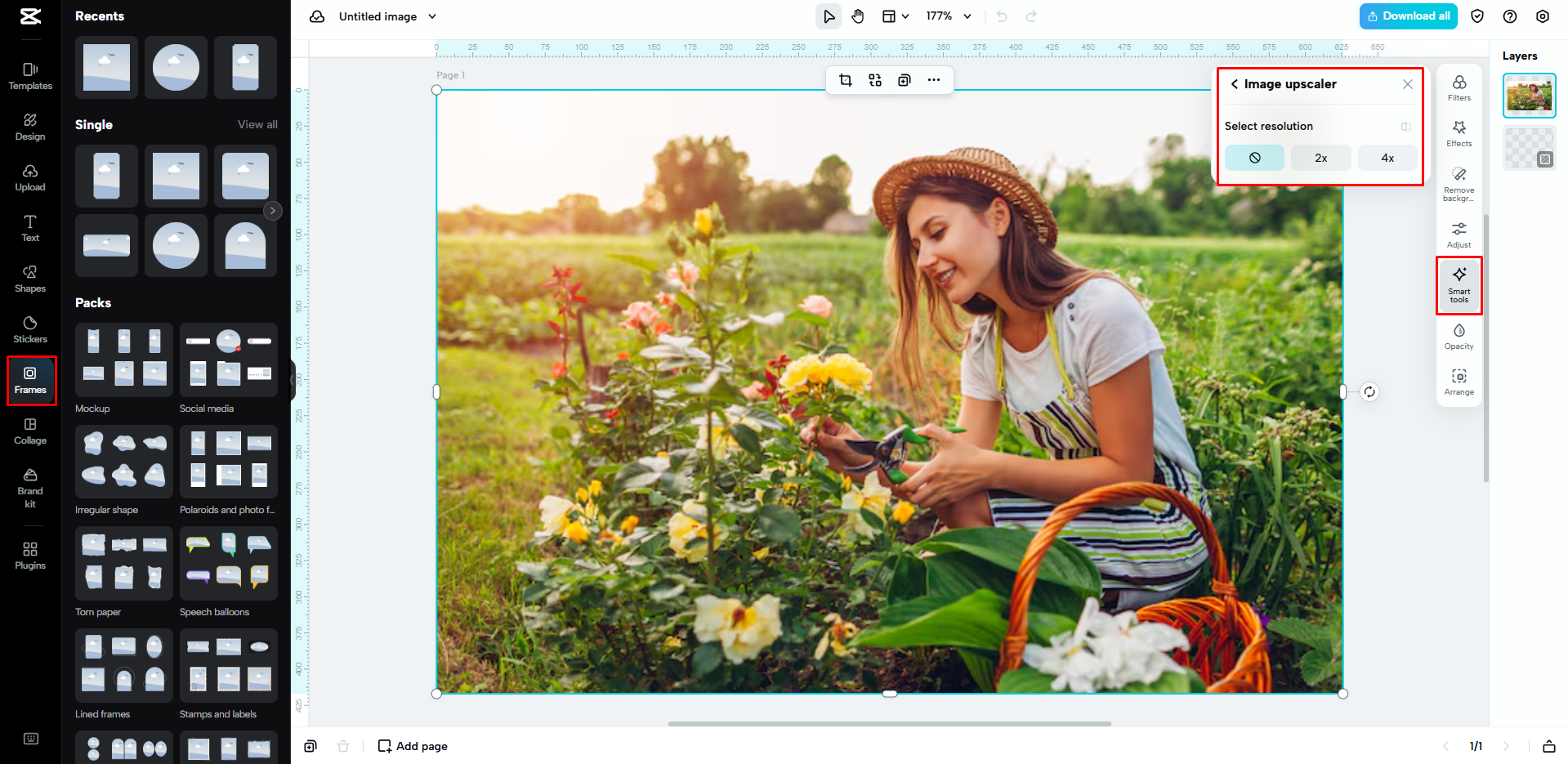
Task: Open the Upload panel
Action: point(29,178)
